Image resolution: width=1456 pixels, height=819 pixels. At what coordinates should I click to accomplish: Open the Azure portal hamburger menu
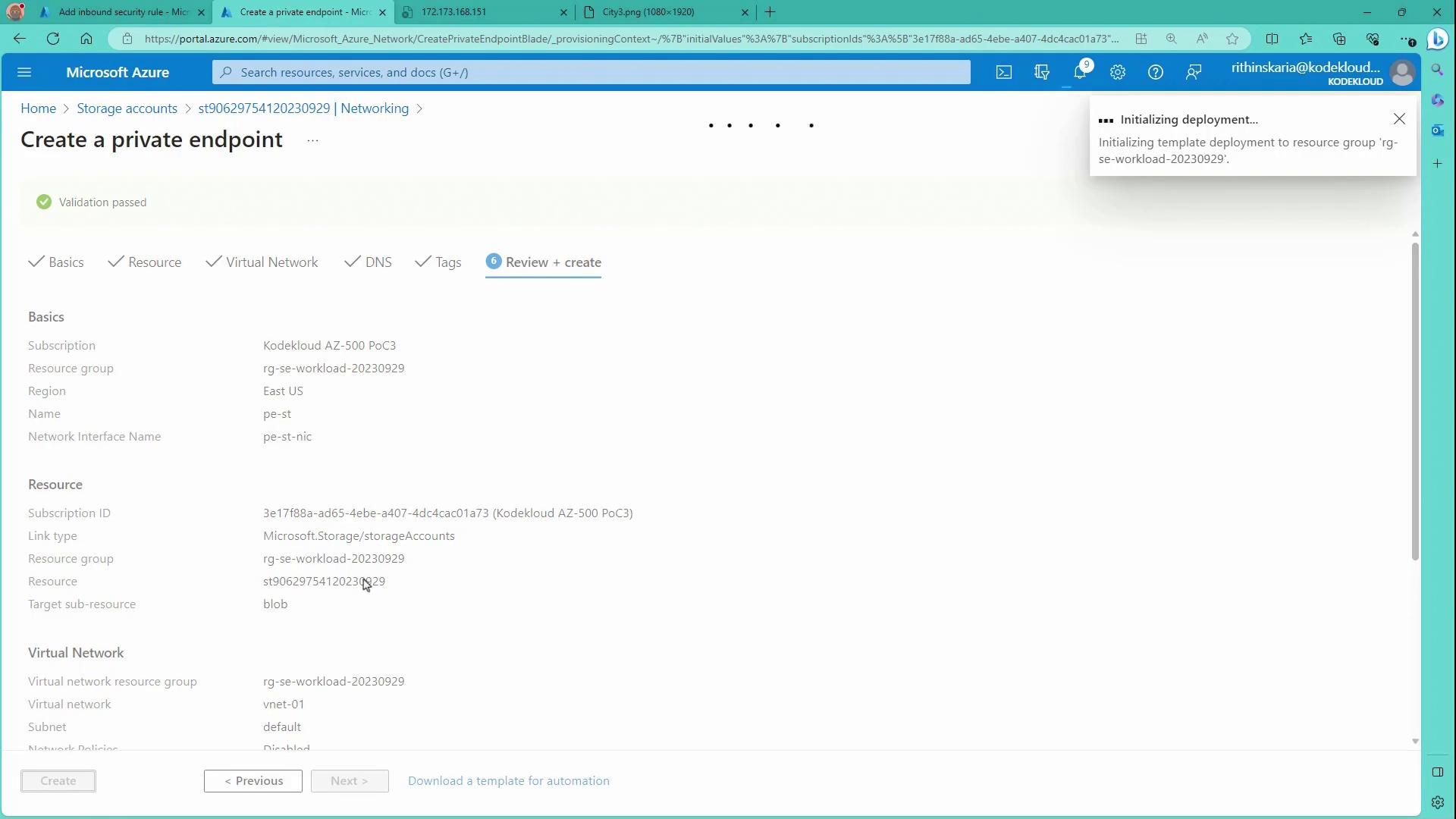(x=24, y=73)
